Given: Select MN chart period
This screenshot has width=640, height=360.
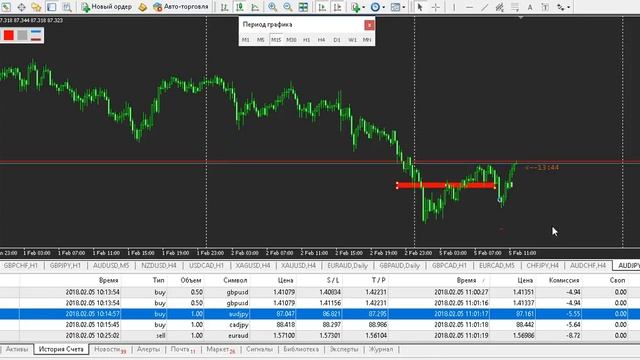Looking at the screenshot, I should pos(367,40).
